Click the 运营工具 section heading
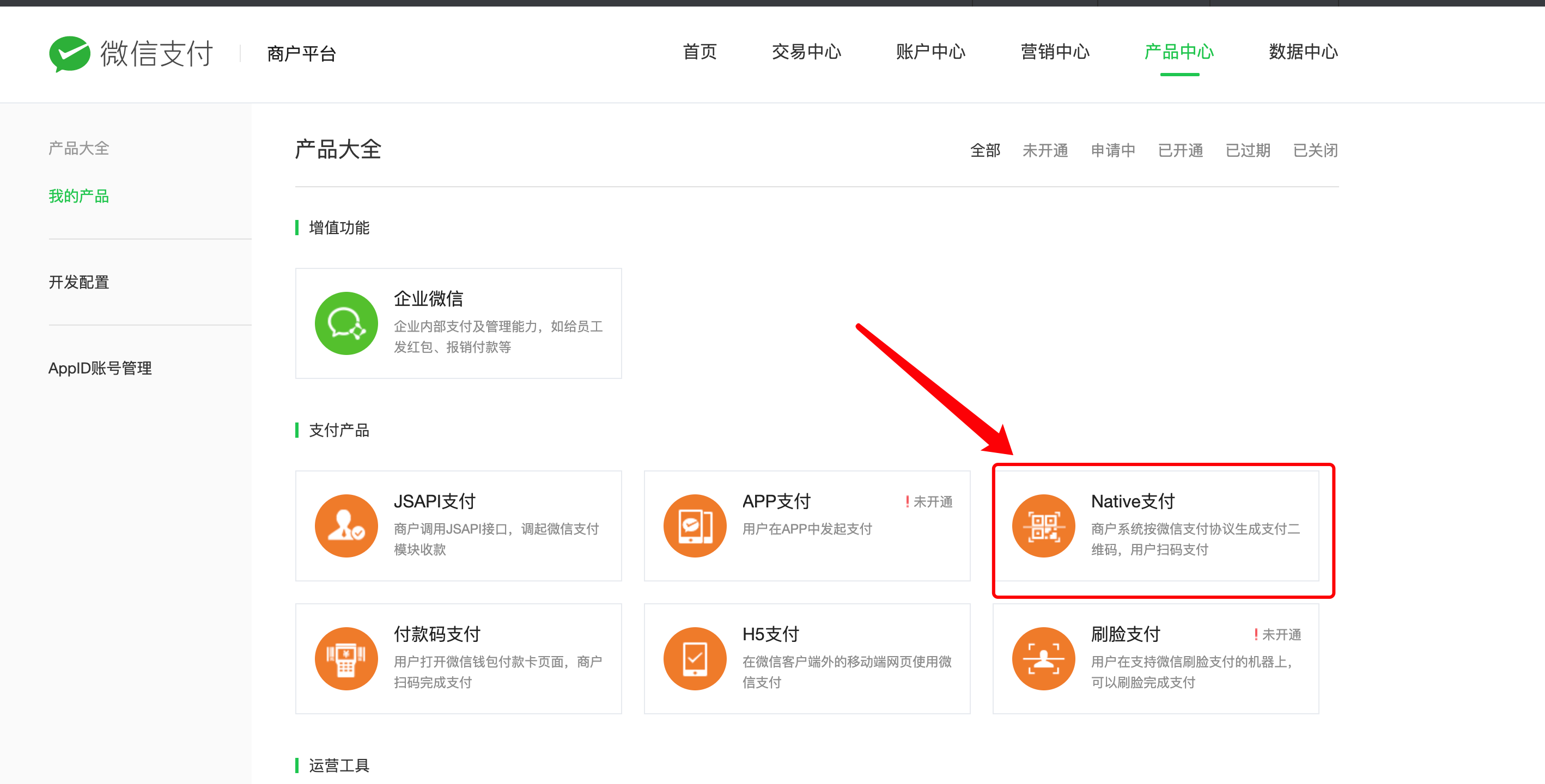The width and height of the screenshot is (1545, 784). tap(339, 765)
